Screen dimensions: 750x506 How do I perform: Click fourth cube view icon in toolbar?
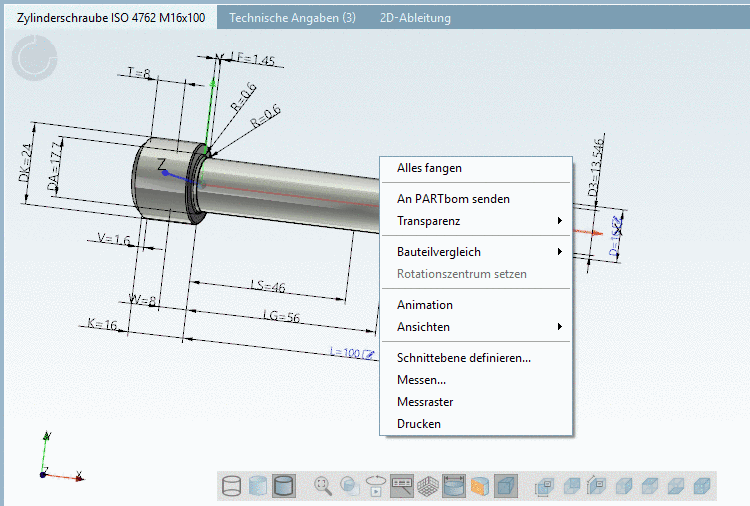click(623, 486)
